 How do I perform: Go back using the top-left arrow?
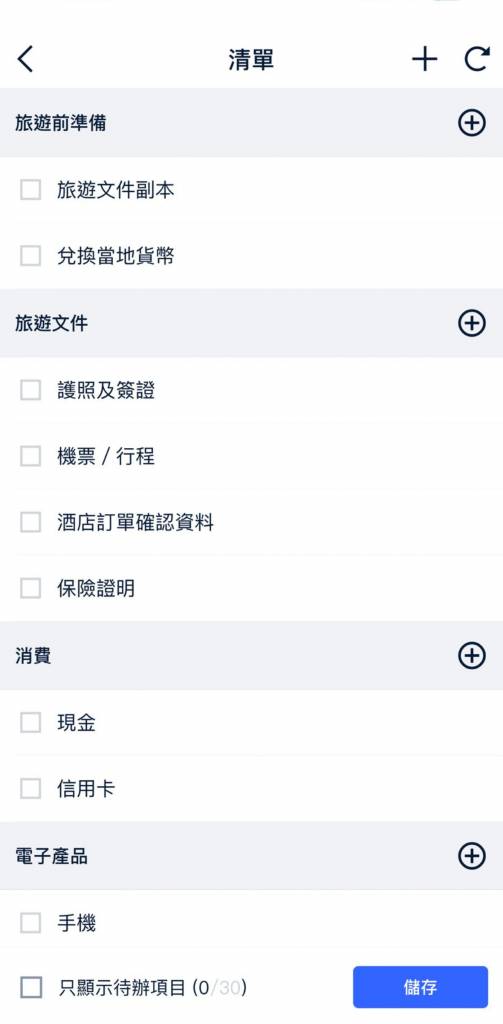click(25, 59)
